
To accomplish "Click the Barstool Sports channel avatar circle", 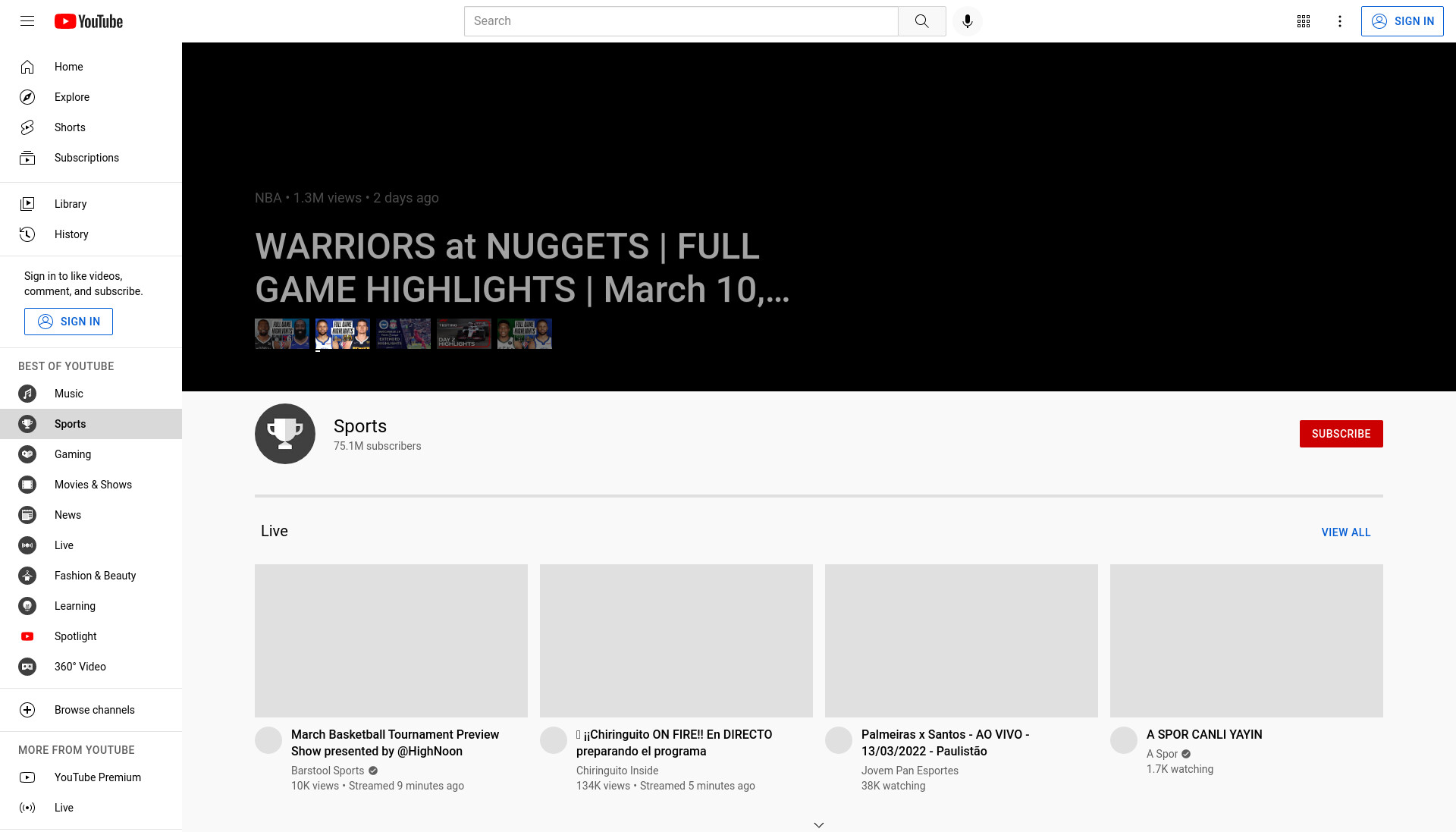I will point(268,740).
